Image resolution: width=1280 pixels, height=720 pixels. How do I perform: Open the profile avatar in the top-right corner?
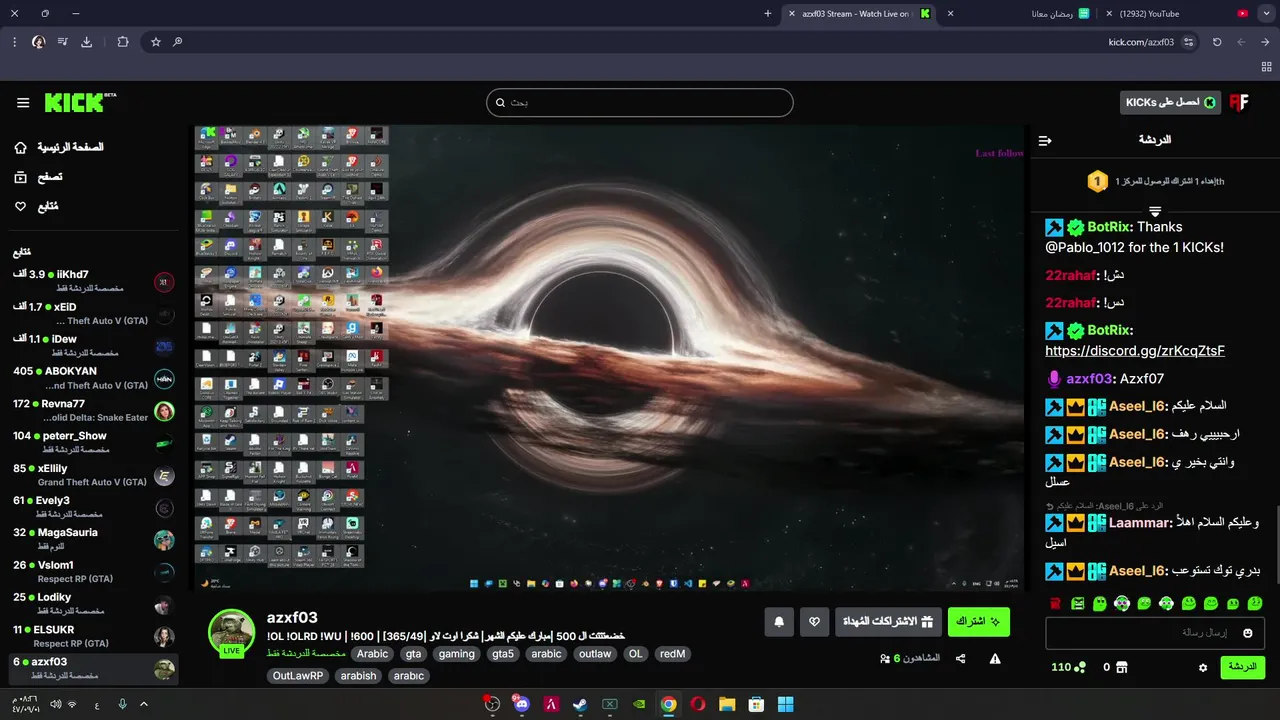click(1240, 102)
